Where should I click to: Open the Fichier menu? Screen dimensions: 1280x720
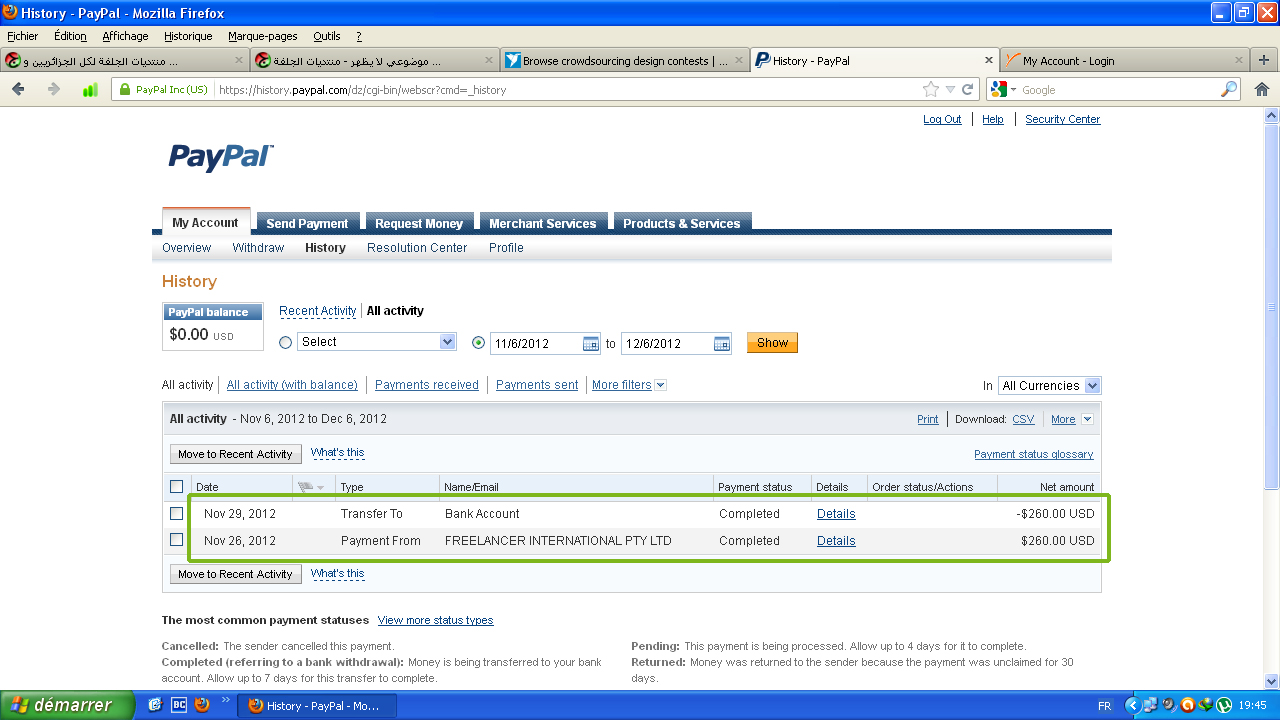(x=22, y=36)
